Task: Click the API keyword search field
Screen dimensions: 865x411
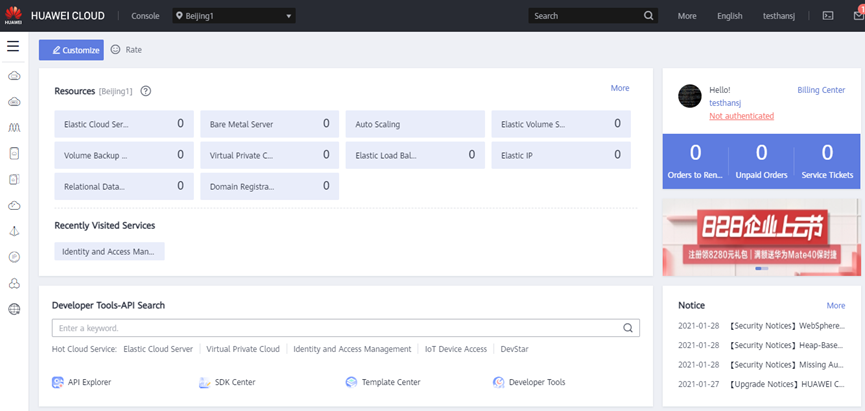Action: [336, 327]
